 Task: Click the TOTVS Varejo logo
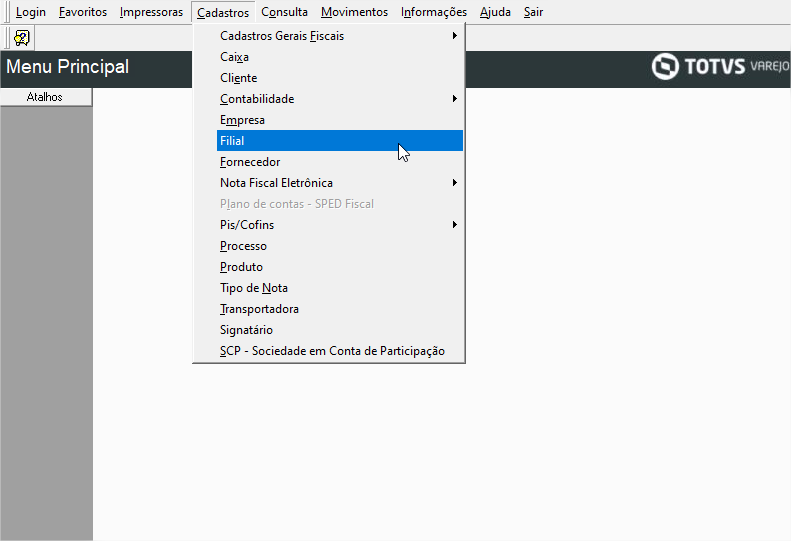click(x=720, y=66)
